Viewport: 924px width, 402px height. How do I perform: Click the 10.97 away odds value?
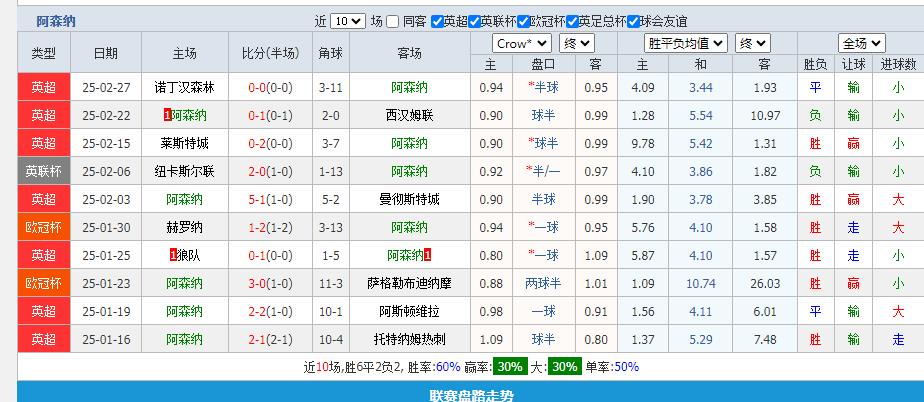pyautogui.click(x=765, y=116)
